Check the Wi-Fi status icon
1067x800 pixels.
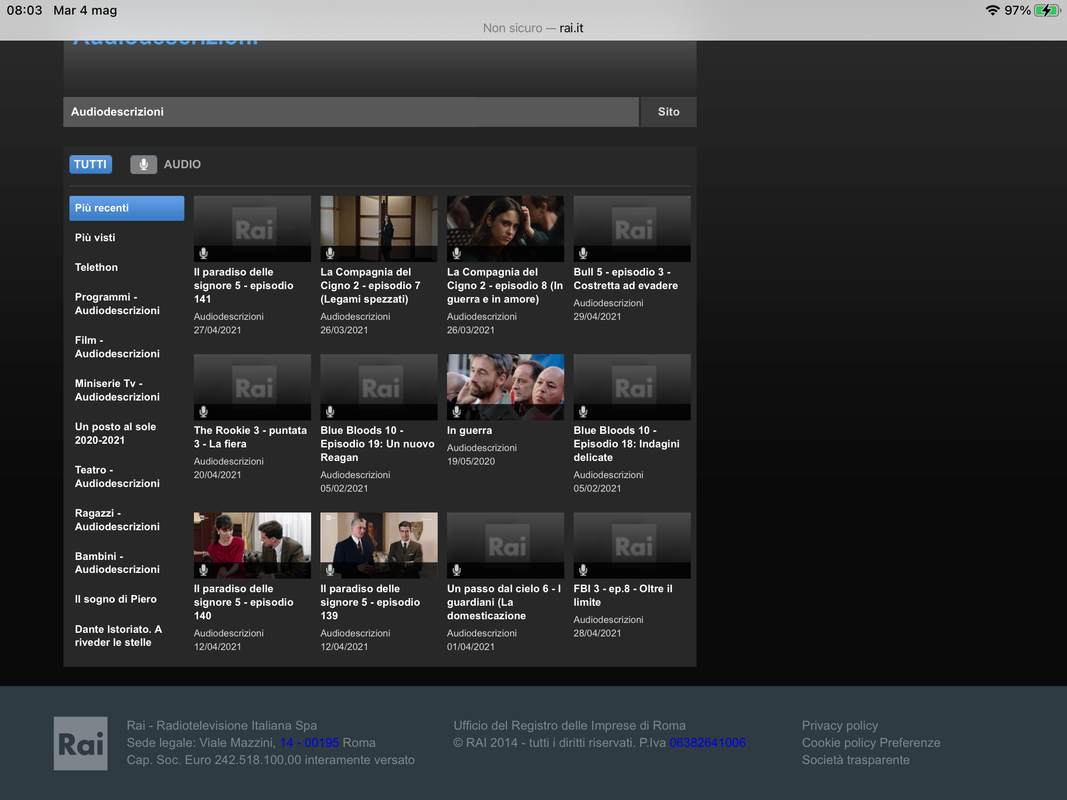(x=992, y=10)
